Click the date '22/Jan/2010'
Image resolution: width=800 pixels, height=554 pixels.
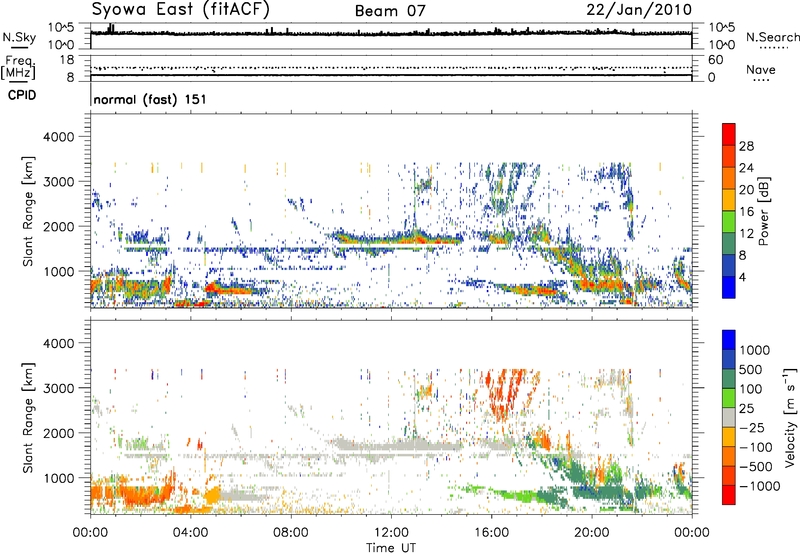point(639,10)
